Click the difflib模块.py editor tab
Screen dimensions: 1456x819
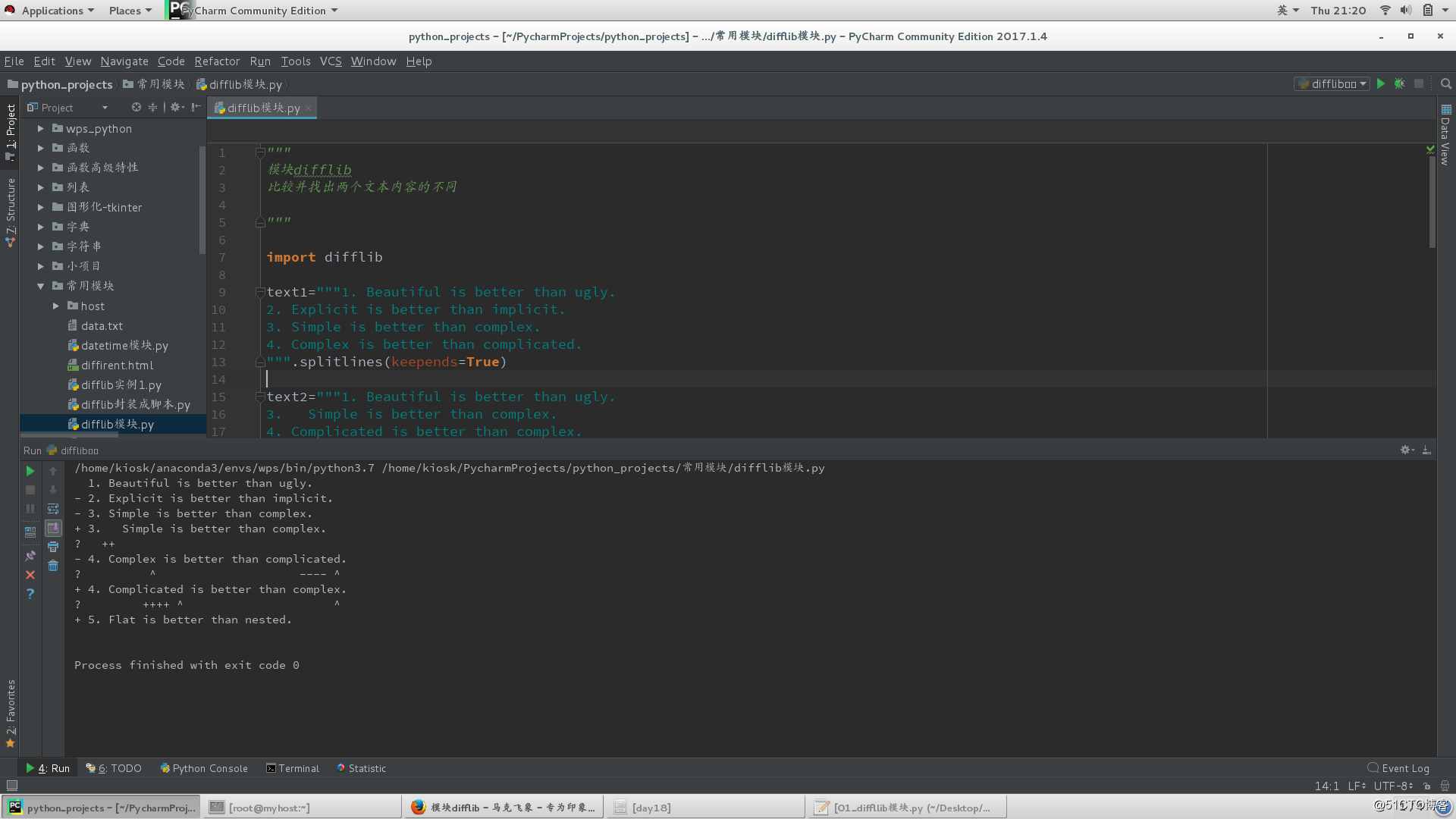[x=262, y=107]
